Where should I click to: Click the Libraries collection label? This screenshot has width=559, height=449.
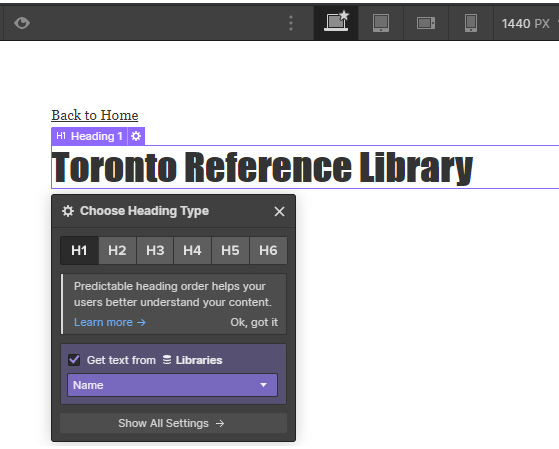point(193,360)
